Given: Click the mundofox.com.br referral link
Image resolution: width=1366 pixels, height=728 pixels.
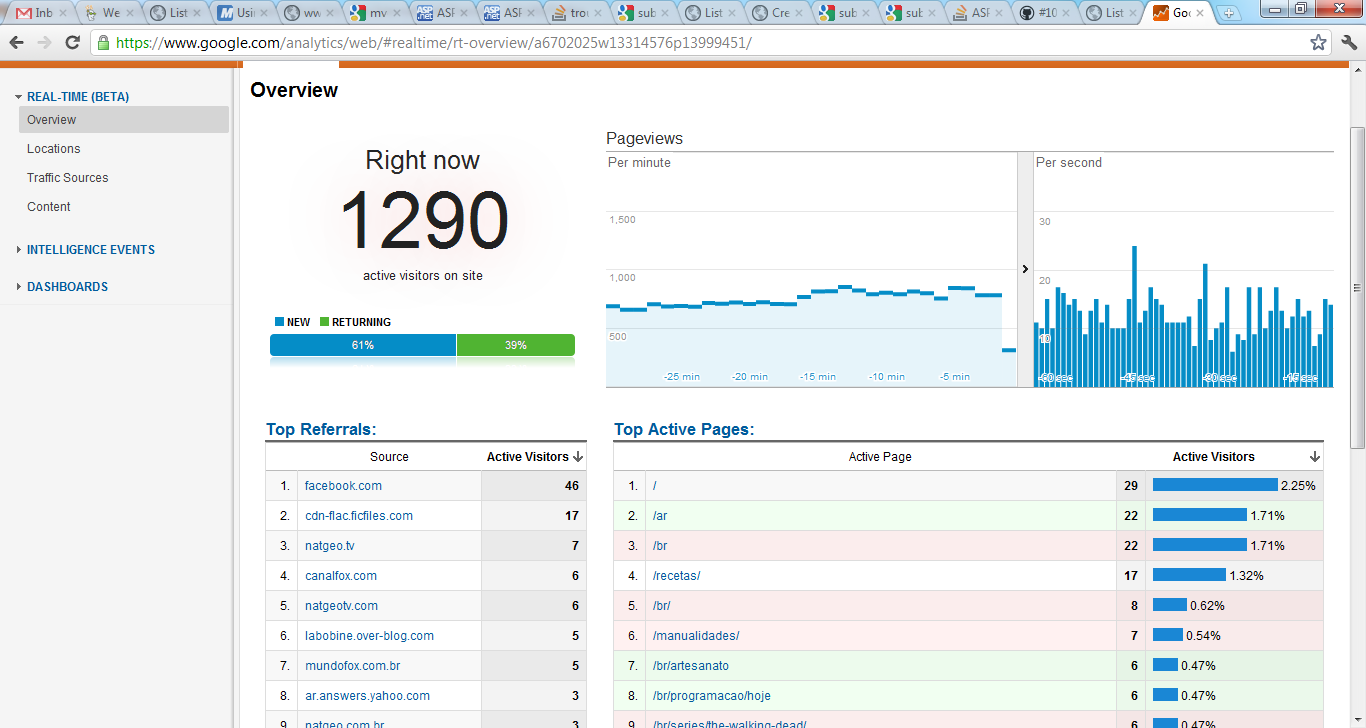Looking at the screenshot, I should coord(353,666).
